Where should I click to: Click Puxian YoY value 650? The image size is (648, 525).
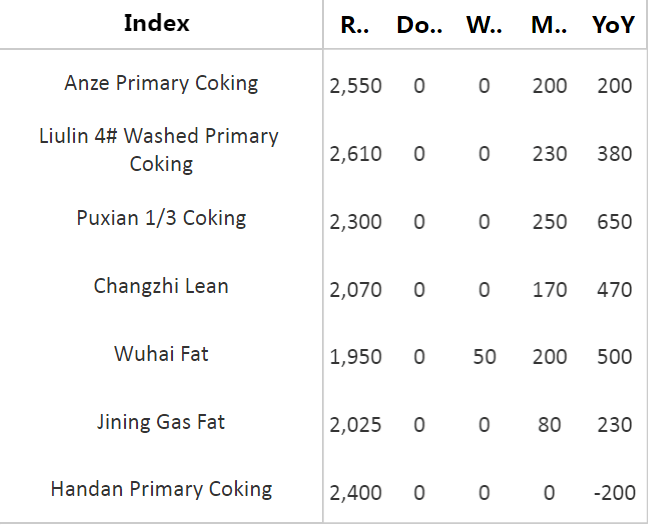615,222
